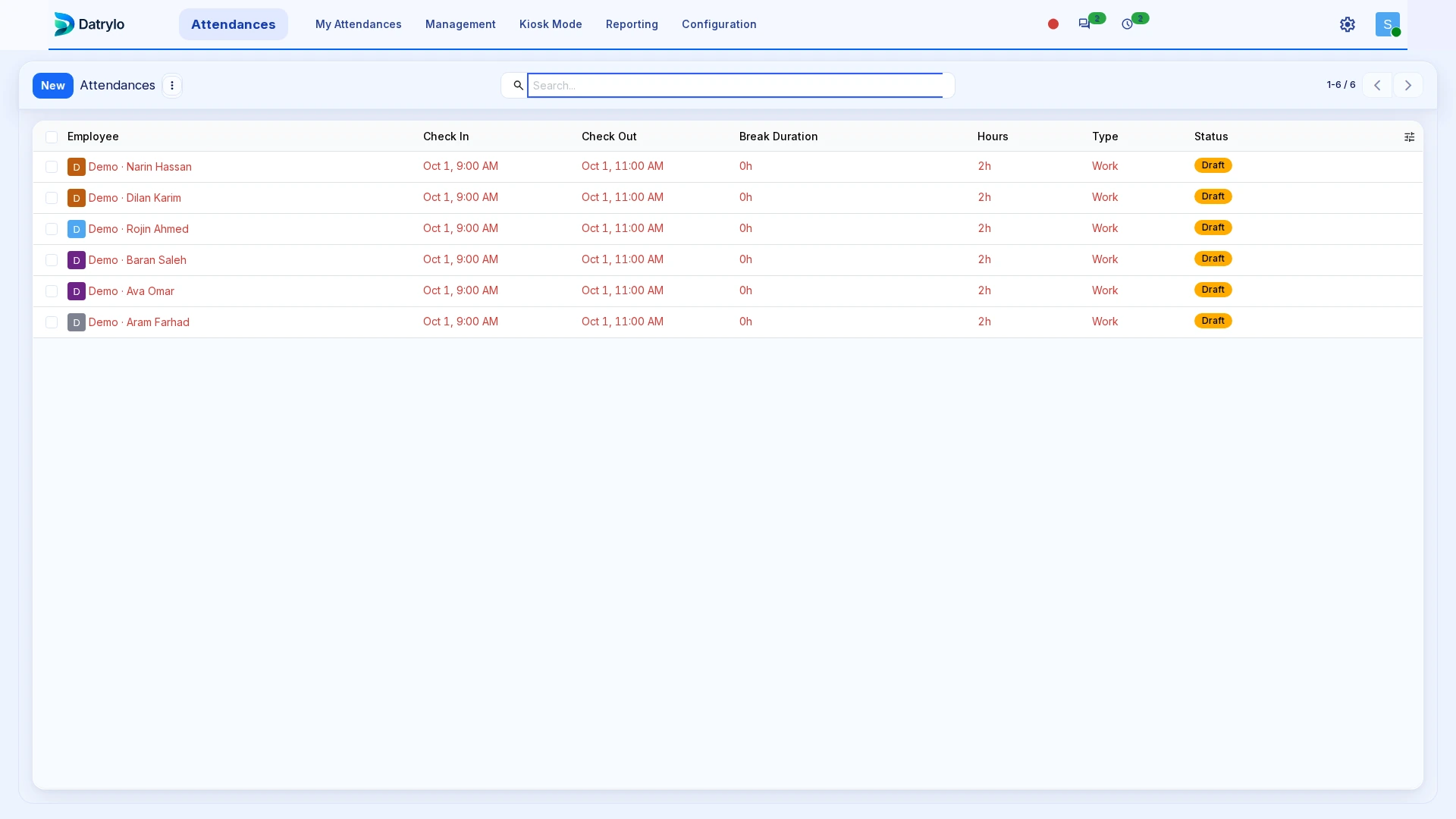Click Rojin Ahmed's avatar icon
This screenshot has width=1456, height=819.
tap(77, 229)
